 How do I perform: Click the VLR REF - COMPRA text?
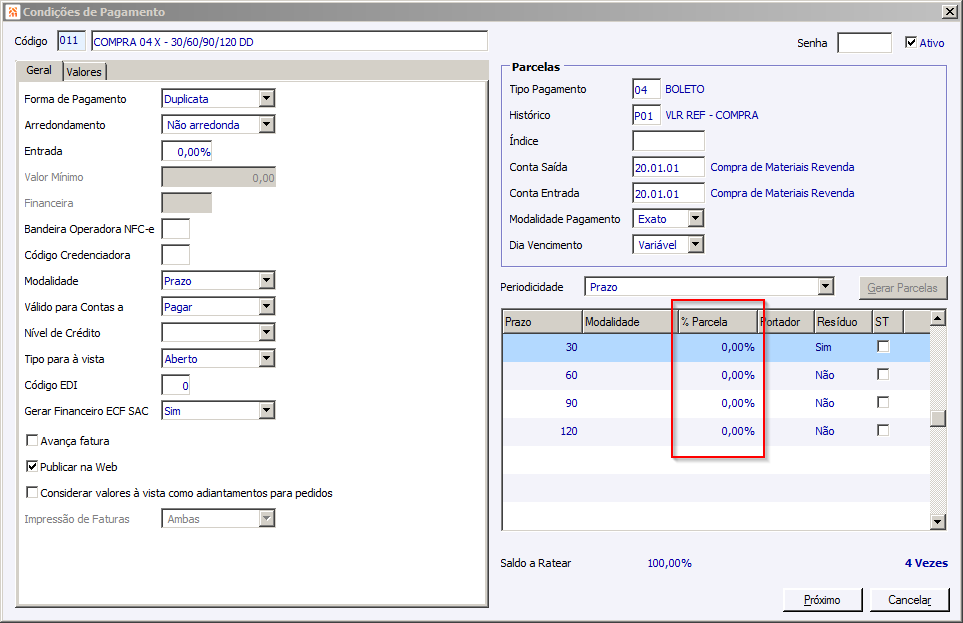(x=711, y=115)
